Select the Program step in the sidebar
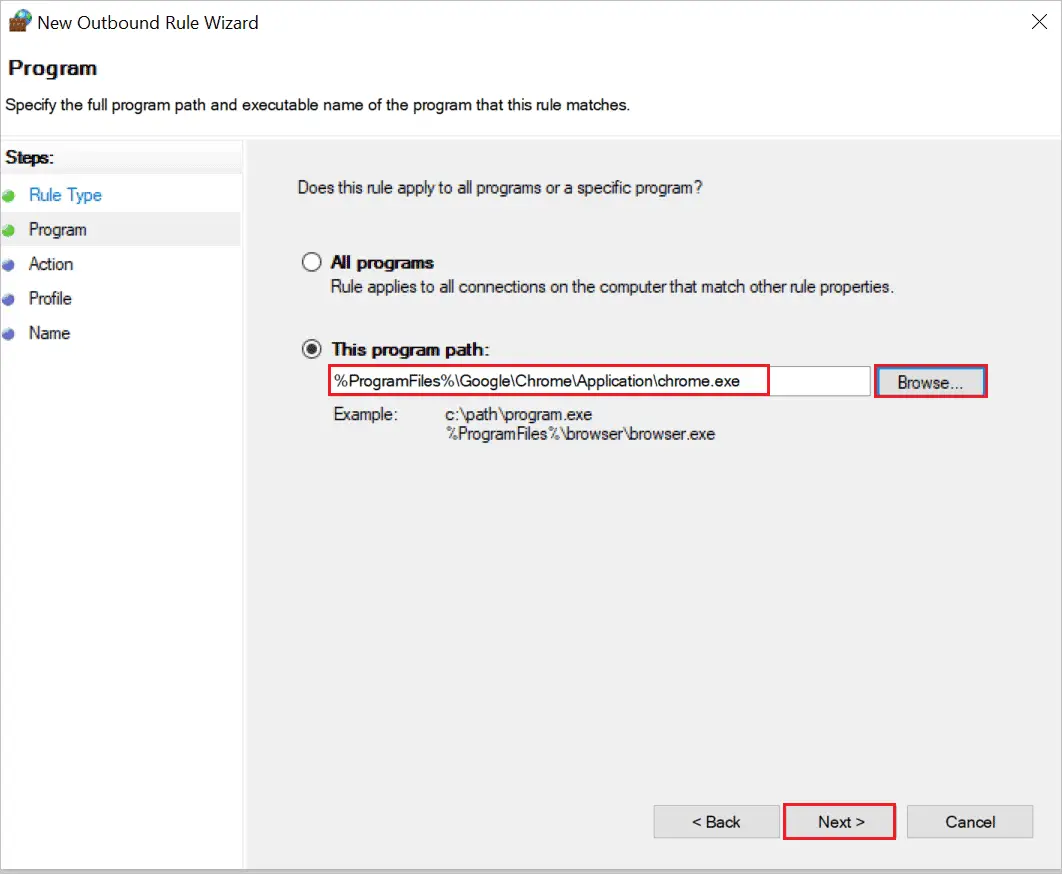Viewport: 1062px width, 874px height. point(58,229)
